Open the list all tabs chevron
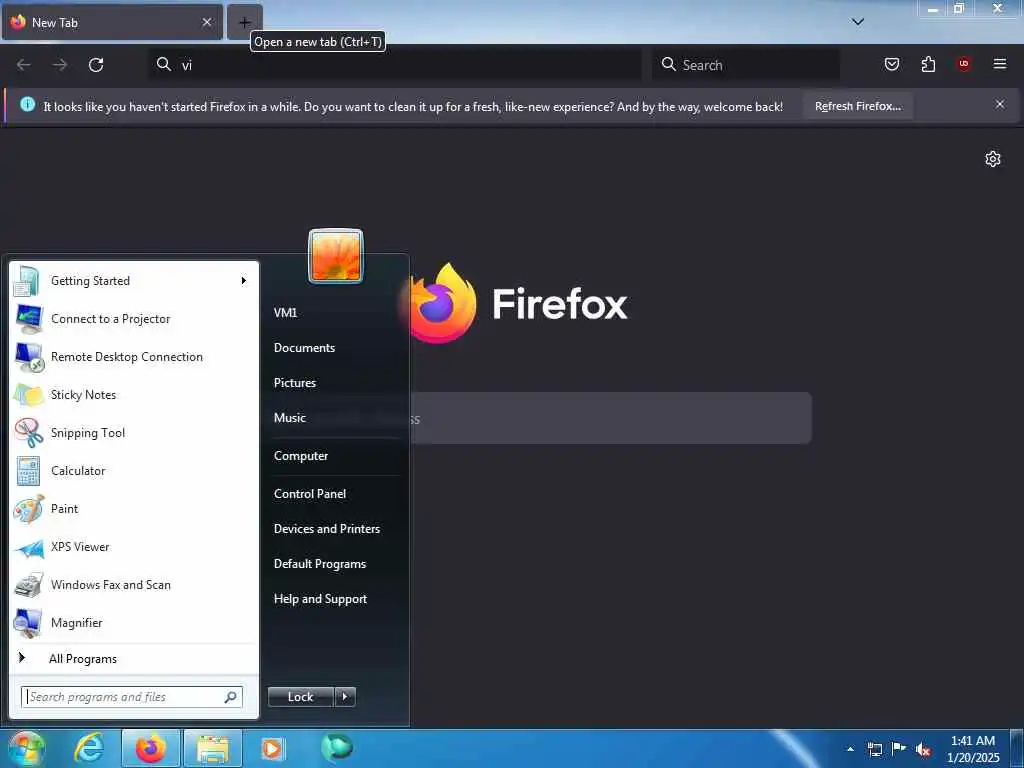The width and height of the screenshot is (1024, 768). pos(858,22)
